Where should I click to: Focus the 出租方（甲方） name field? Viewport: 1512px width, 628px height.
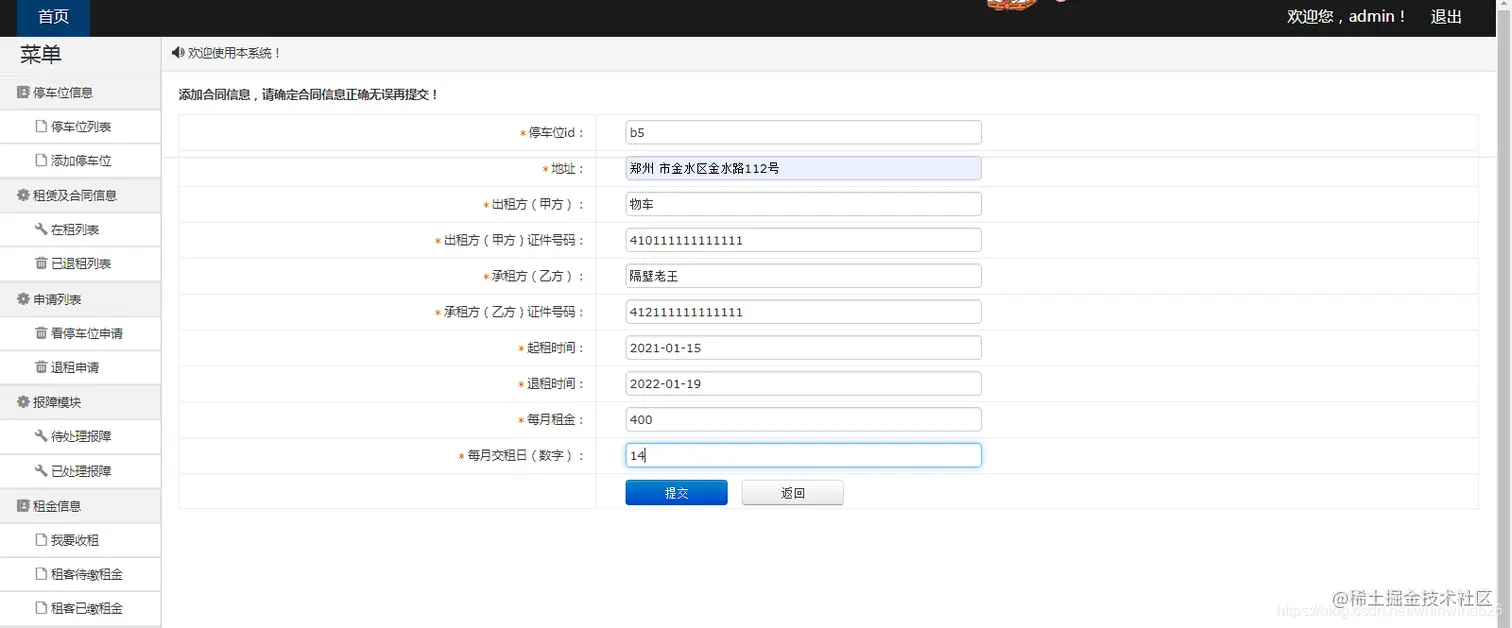pyautogui.click(x=803, y=204)
